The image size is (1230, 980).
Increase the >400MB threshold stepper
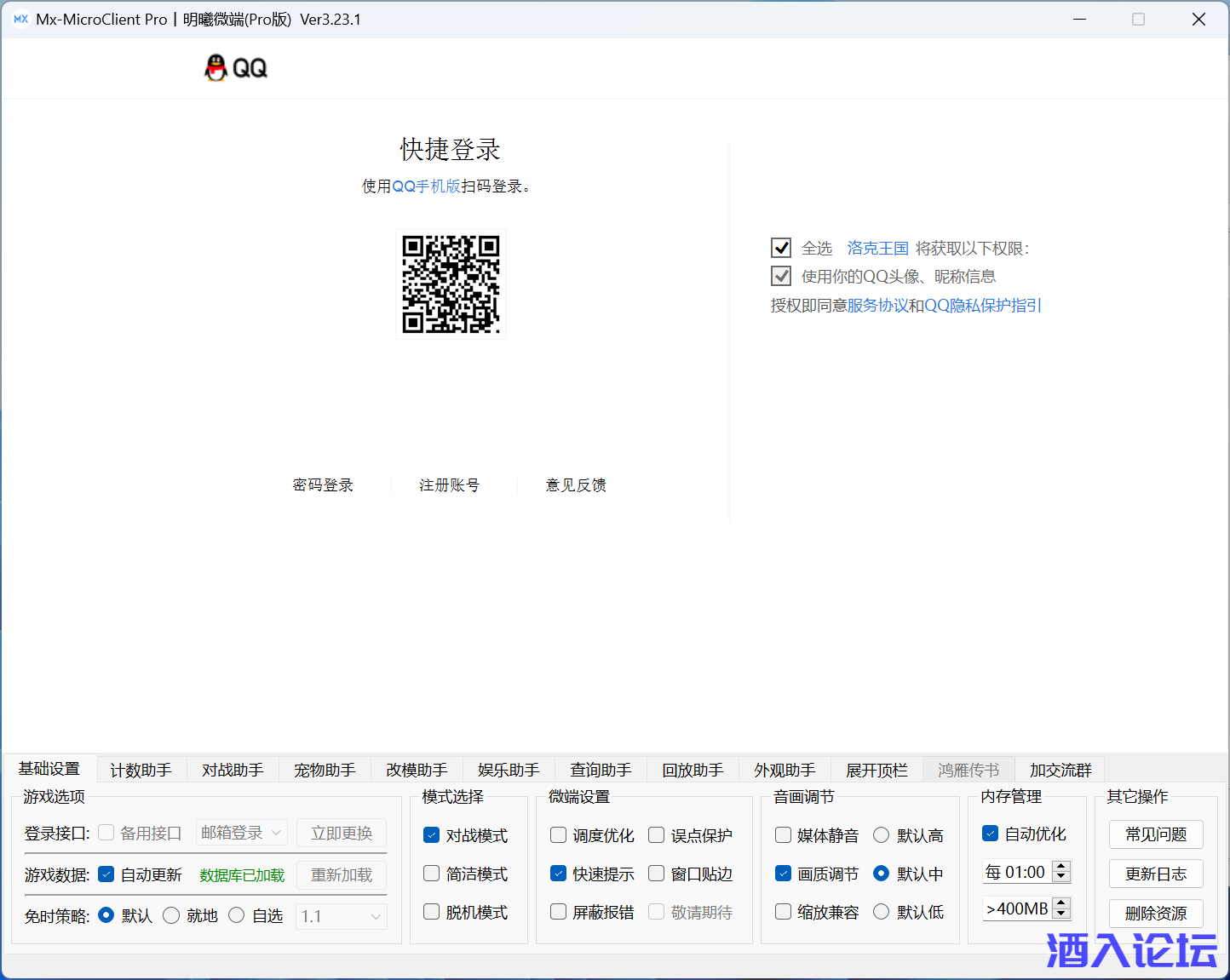1061,903
